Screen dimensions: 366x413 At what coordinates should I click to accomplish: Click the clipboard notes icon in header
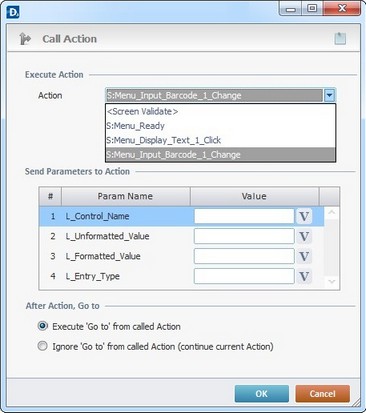tap(340, 39)
